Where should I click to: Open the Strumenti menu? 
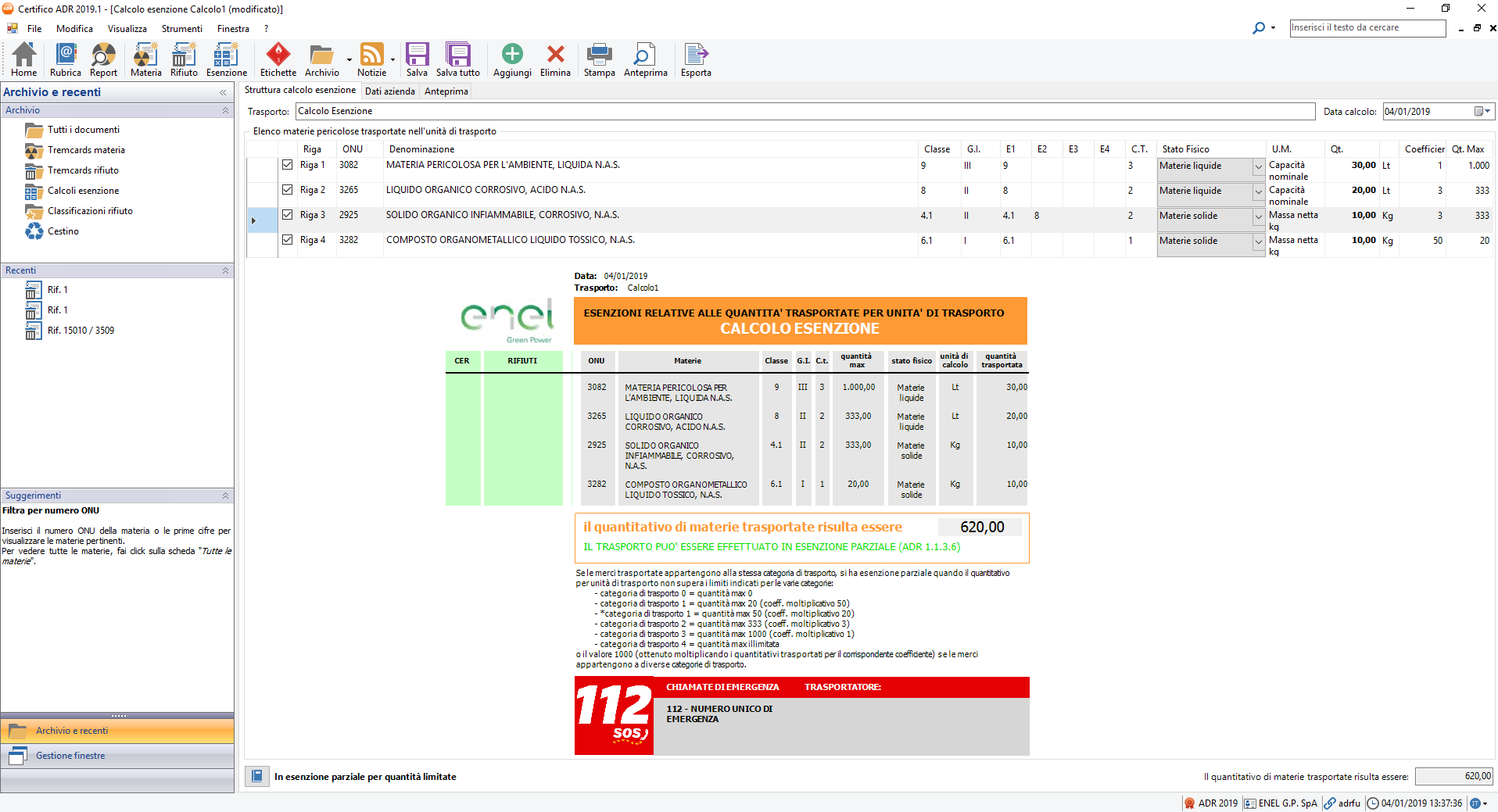[x=181, y=29]
